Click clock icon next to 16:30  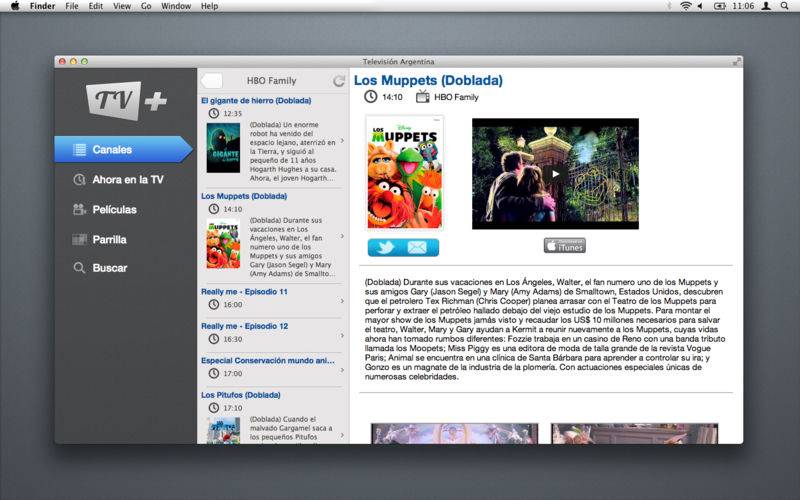tap(214, 339)
